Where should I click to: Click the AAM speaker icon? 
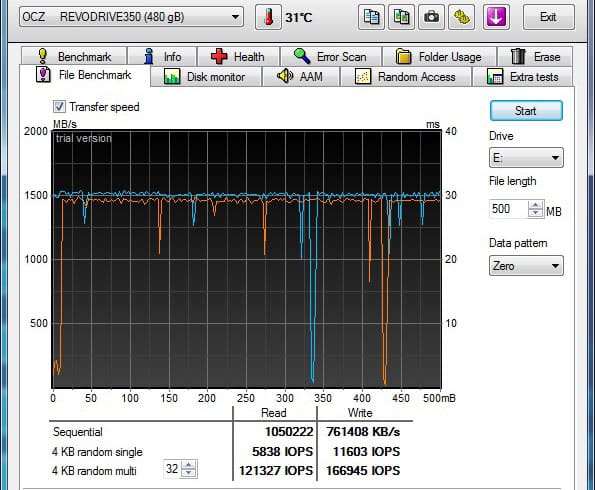tap(285, 76)
